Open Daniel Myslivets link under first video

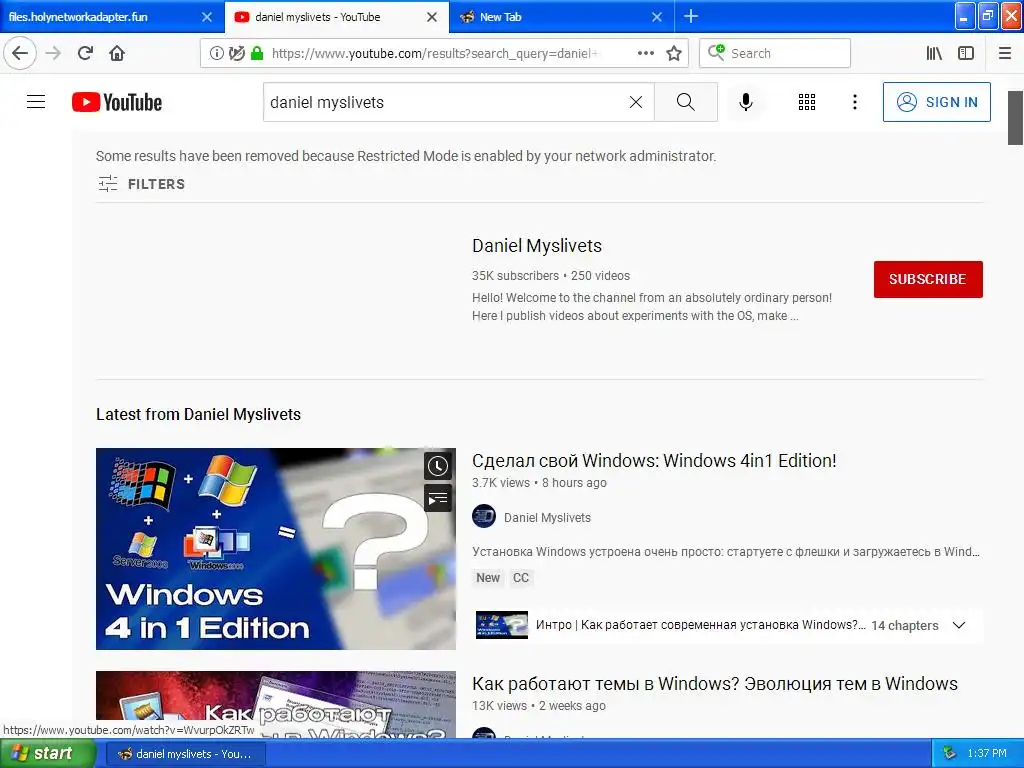point(547,518)
